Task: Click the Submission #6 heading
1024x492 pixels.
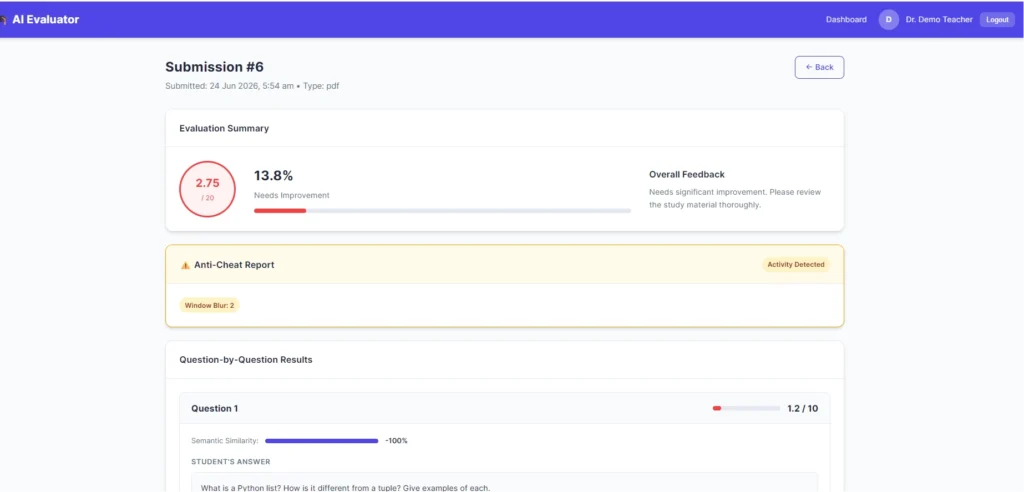Action: [x=214, y=67]
